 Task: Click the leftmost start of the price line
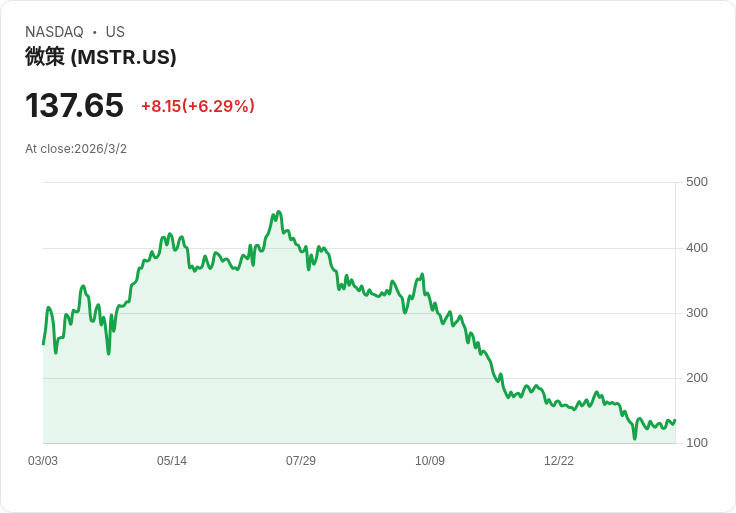(x=43, y=344)
